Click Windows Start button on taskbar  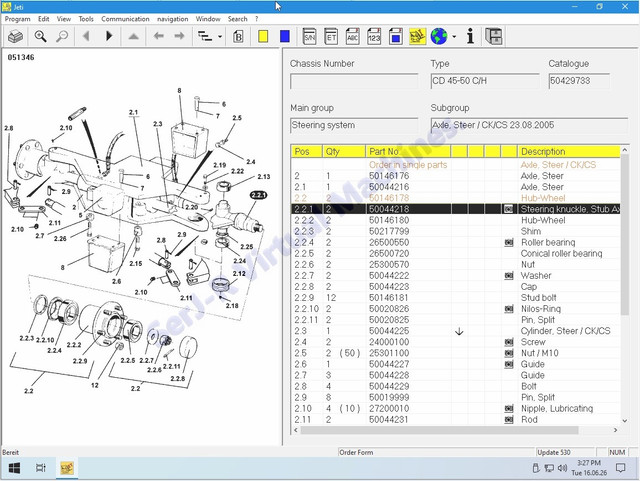click(14, 468)
